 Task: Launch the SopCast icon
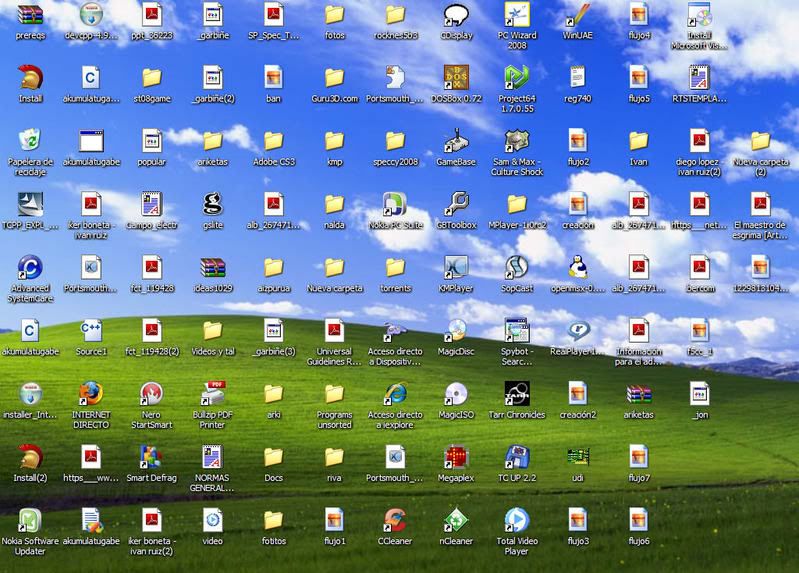[x=517, y=267]
